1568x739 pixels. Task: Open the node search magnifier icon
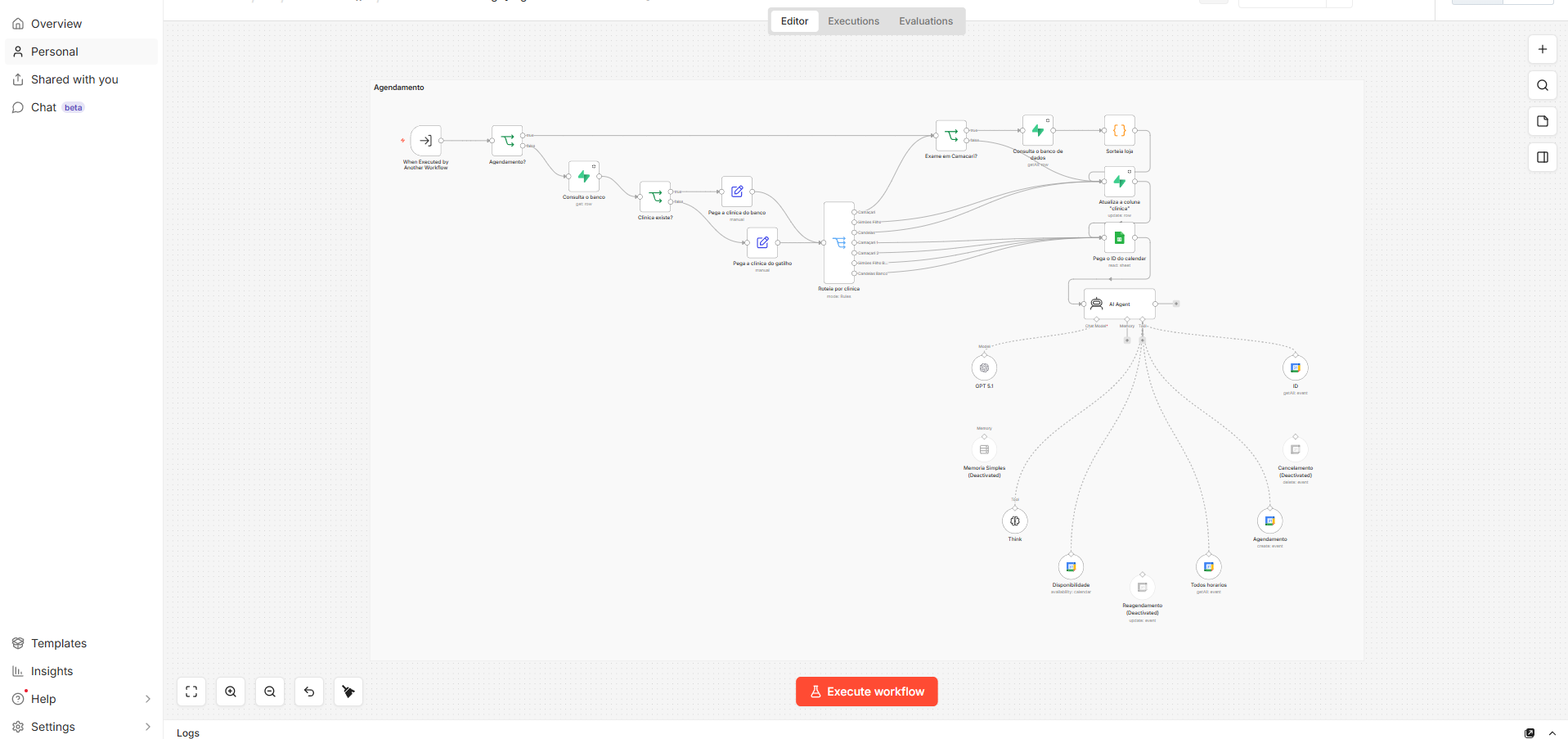pyautogui.click(x=1543, y=85)
